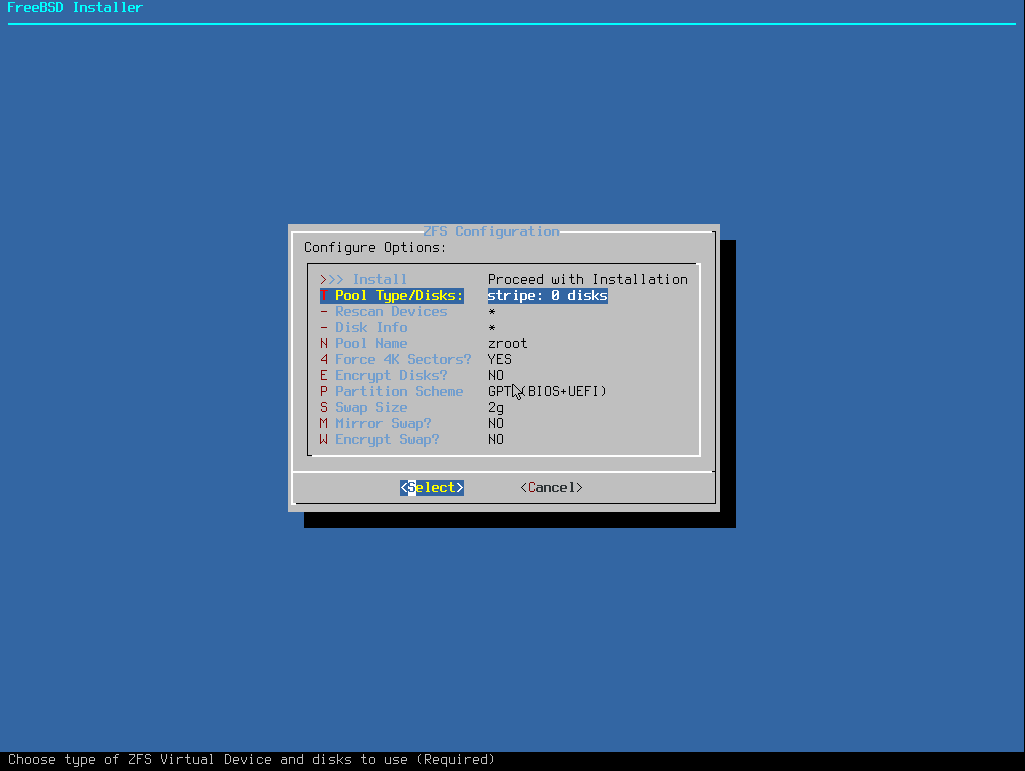Toggle the Mirror Swap option
Viewport: 1025px width, 771px height.
(x=382, y=424)
